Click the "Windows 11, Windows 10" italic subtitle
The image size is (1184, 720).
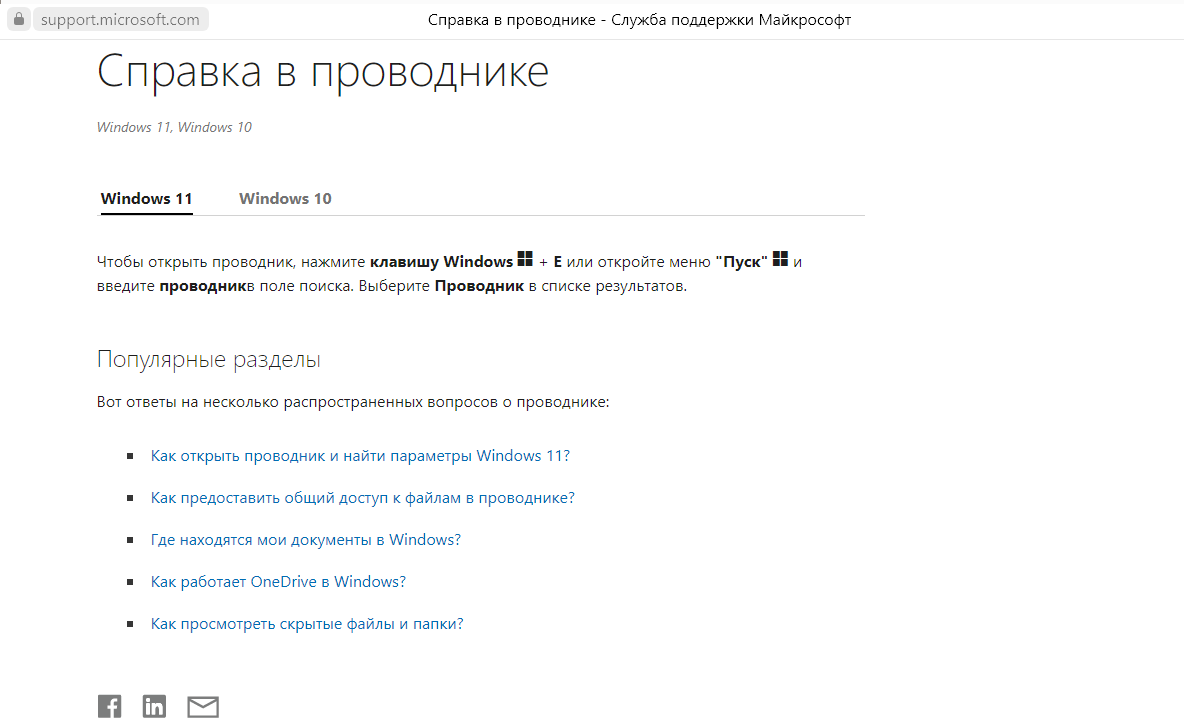pyautogui.click(x=174, y=128)
